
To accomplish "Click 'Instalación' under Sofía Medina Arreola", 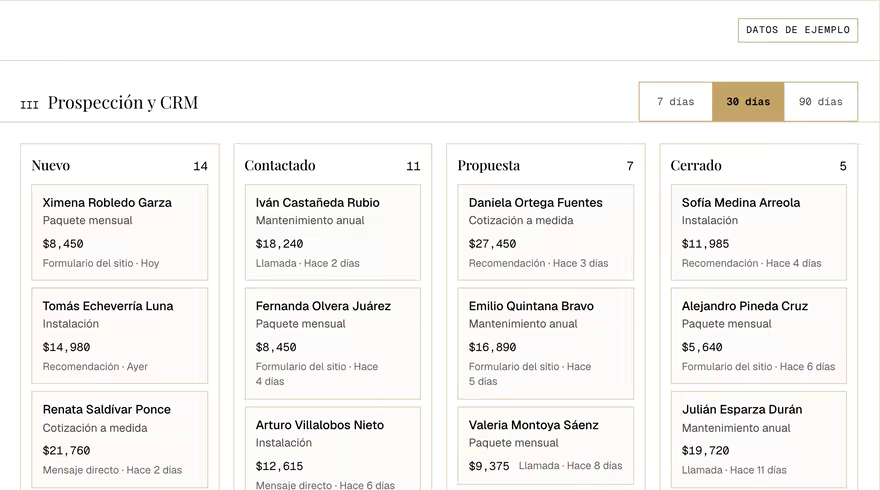I will click(x=709, y=221).
